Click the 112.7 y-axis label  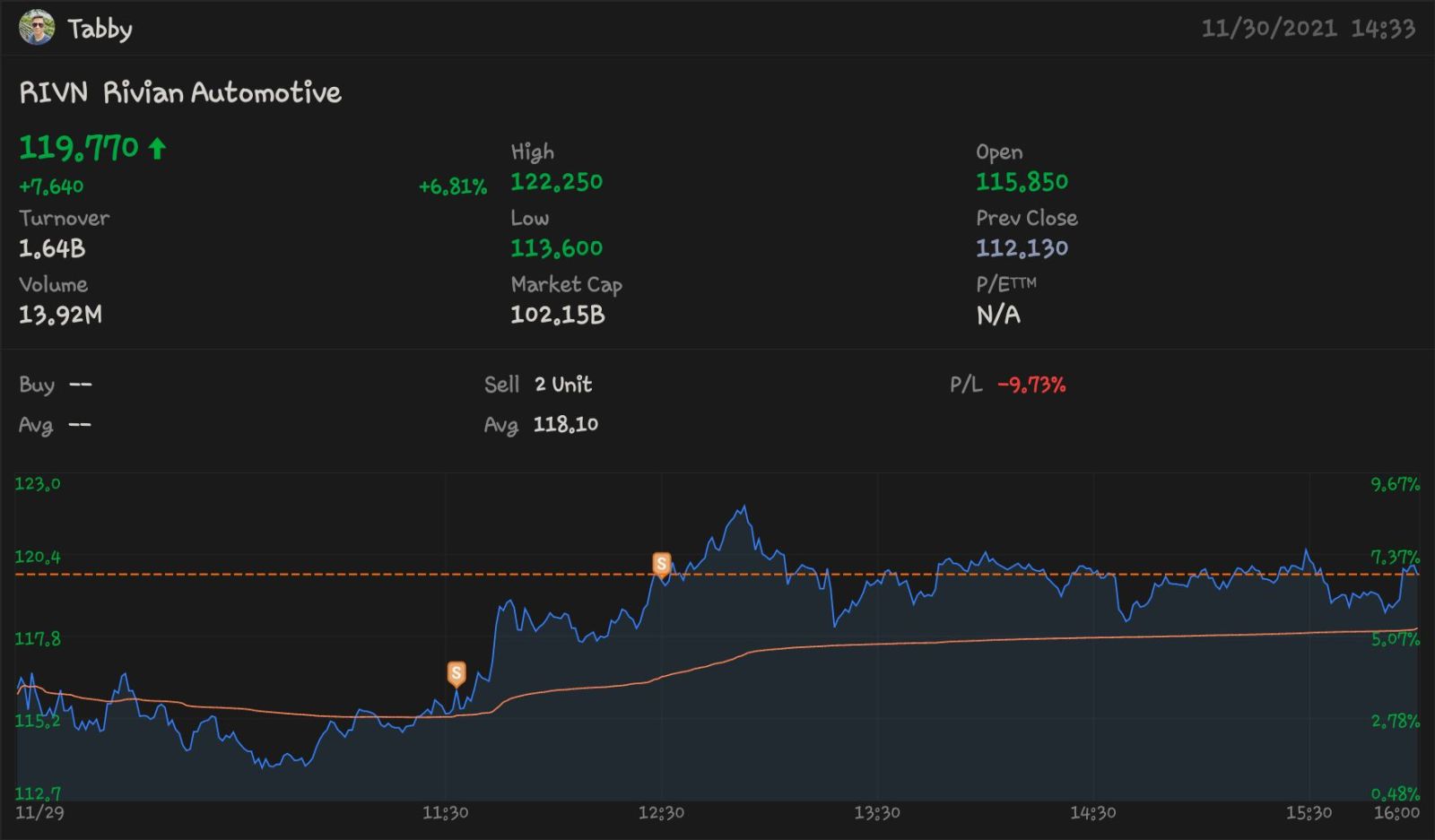click(x=38, y=793)
